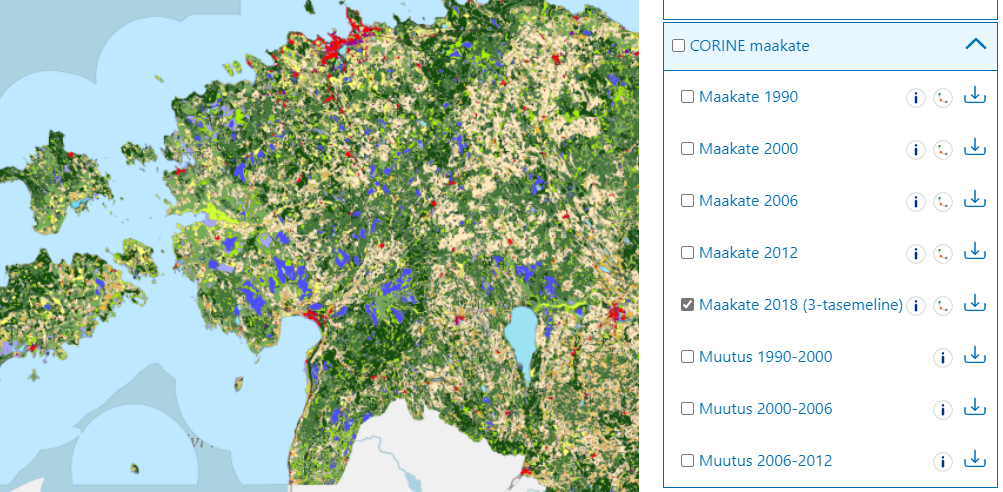
Task: Enable the Maakate 2006 checkbox
Action: coord(687,200)
